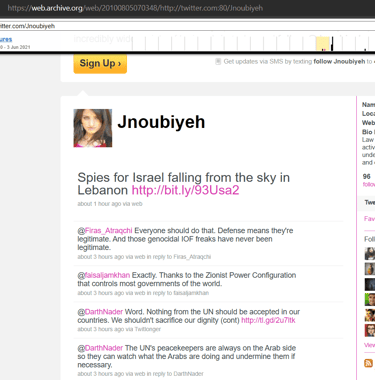
Task: Click the Twitlonger source link
Action: point(147,329)
